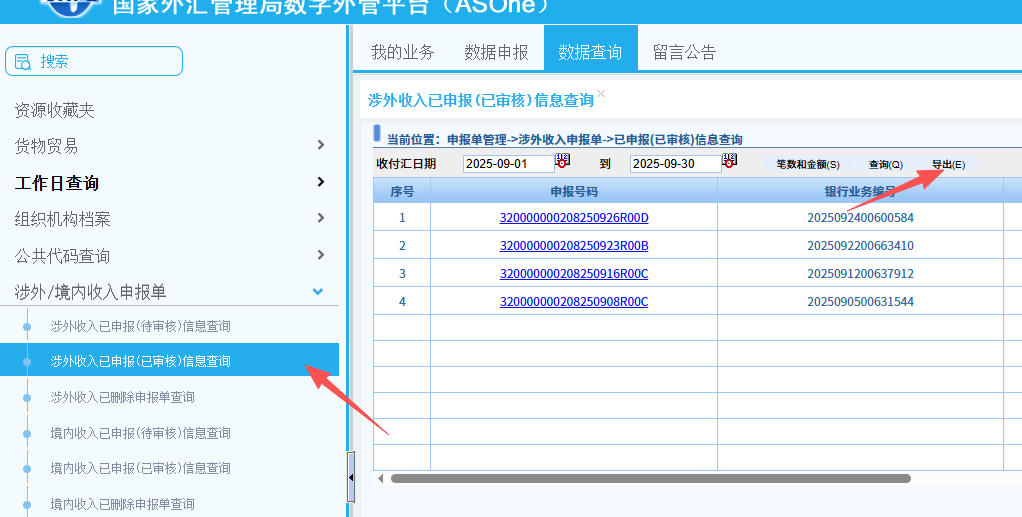Viewport: 1022px width, 517px height.
Task: Open the 留言公告 tab
Action: 684,52
